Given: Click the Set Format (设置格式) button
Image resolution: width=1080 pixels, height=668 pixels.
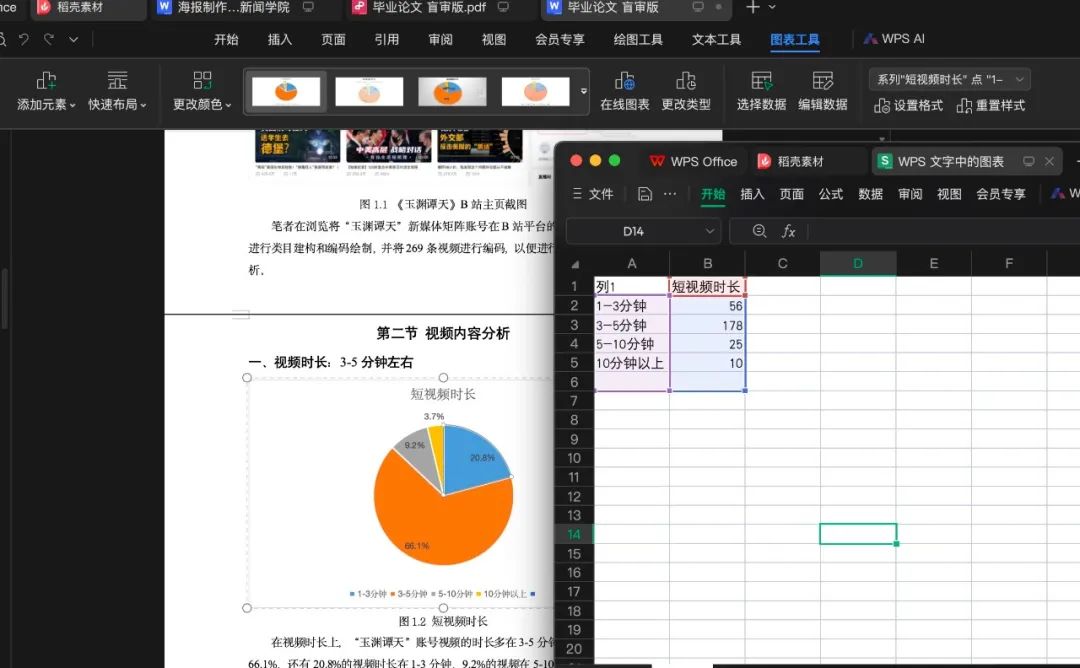Looking at the screenshot, I should click(908, 105).
